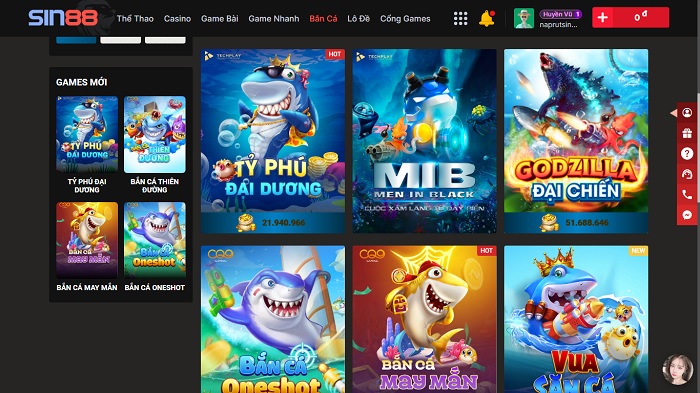This screenshot has height=393, width=700.
Task: Open the Casino menu item
Action: (177, 19)
